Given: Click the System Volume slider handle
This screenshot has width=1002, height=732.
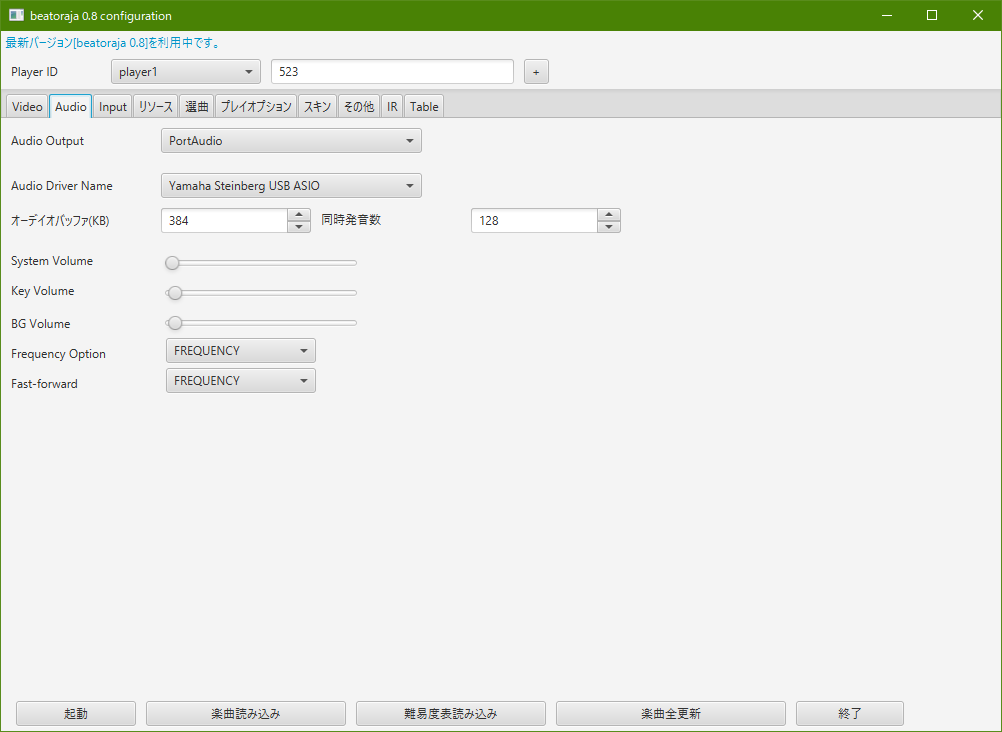Looking at the screenshot, I should (172, 263).
